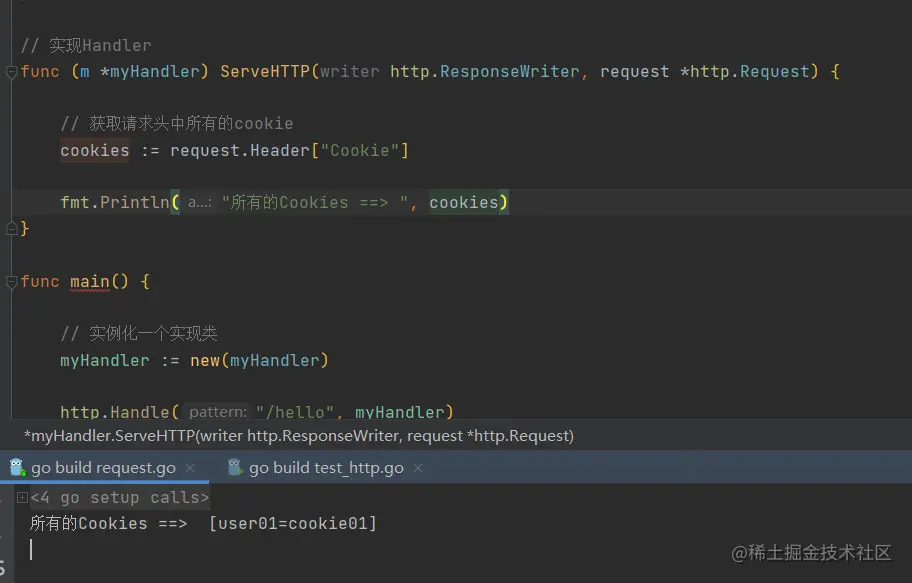Click the Go gopher icon on request.go tab
Viewport: 912px width, 583px height.
click(x=17, y=467)
